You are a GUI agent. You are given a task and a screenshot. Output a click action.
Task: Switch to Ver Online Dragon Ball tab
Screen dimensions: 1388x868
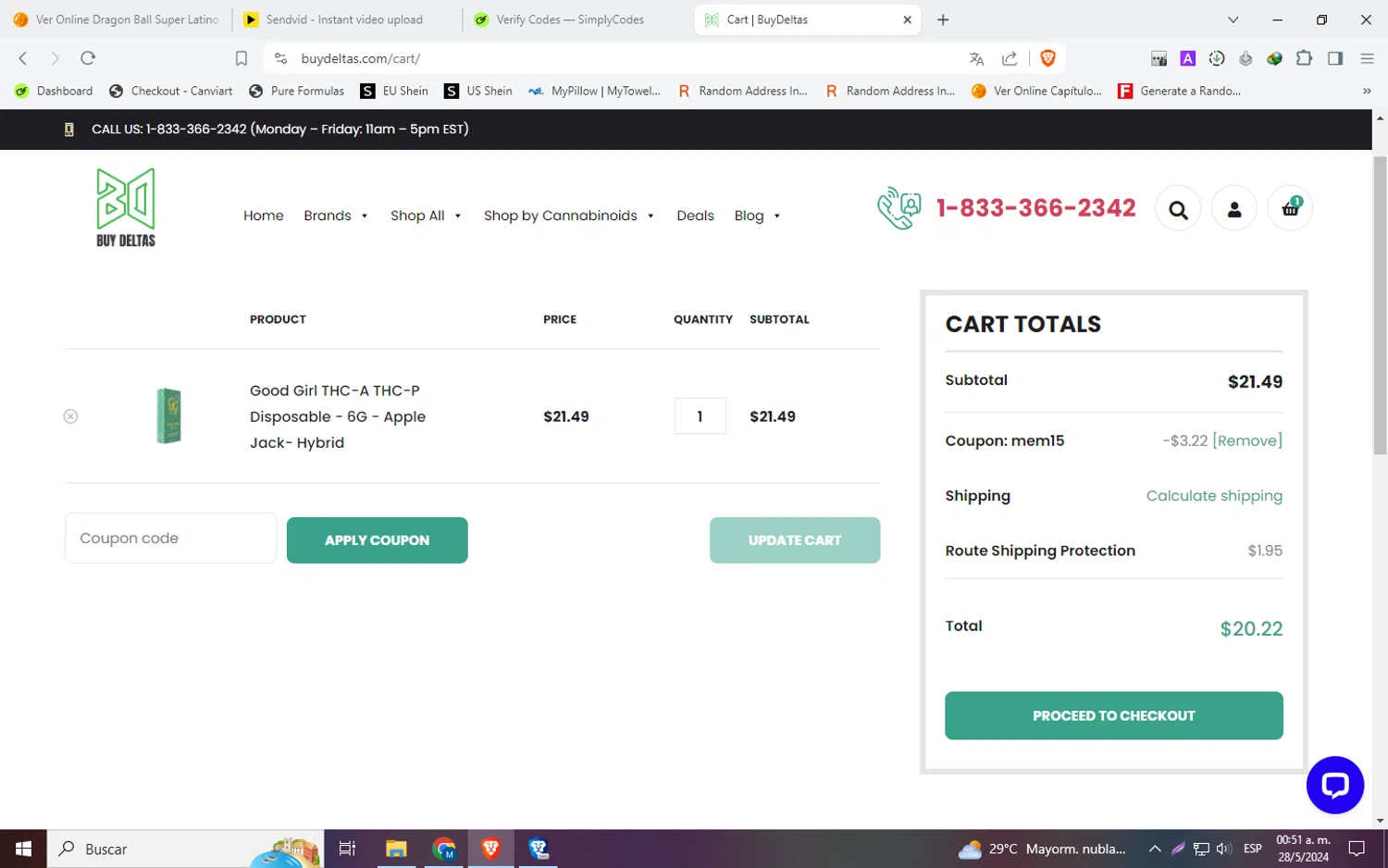click(116, 19)
